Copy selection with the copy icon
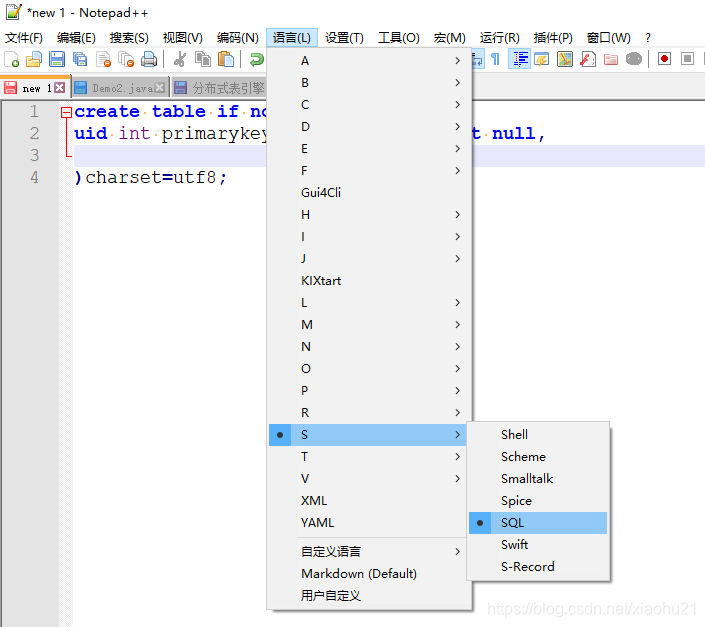The image size is (705, 627). [203, 59]
